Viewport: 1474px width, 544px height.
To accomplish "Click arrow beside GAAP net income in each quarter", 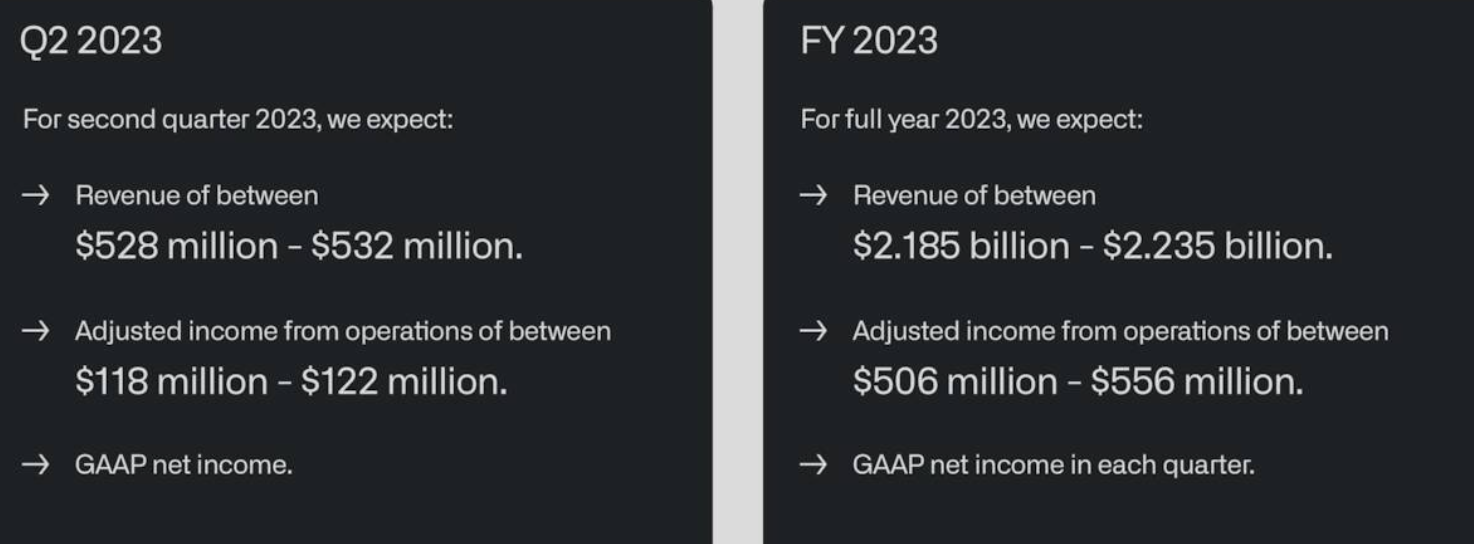I will click(813, 465).
